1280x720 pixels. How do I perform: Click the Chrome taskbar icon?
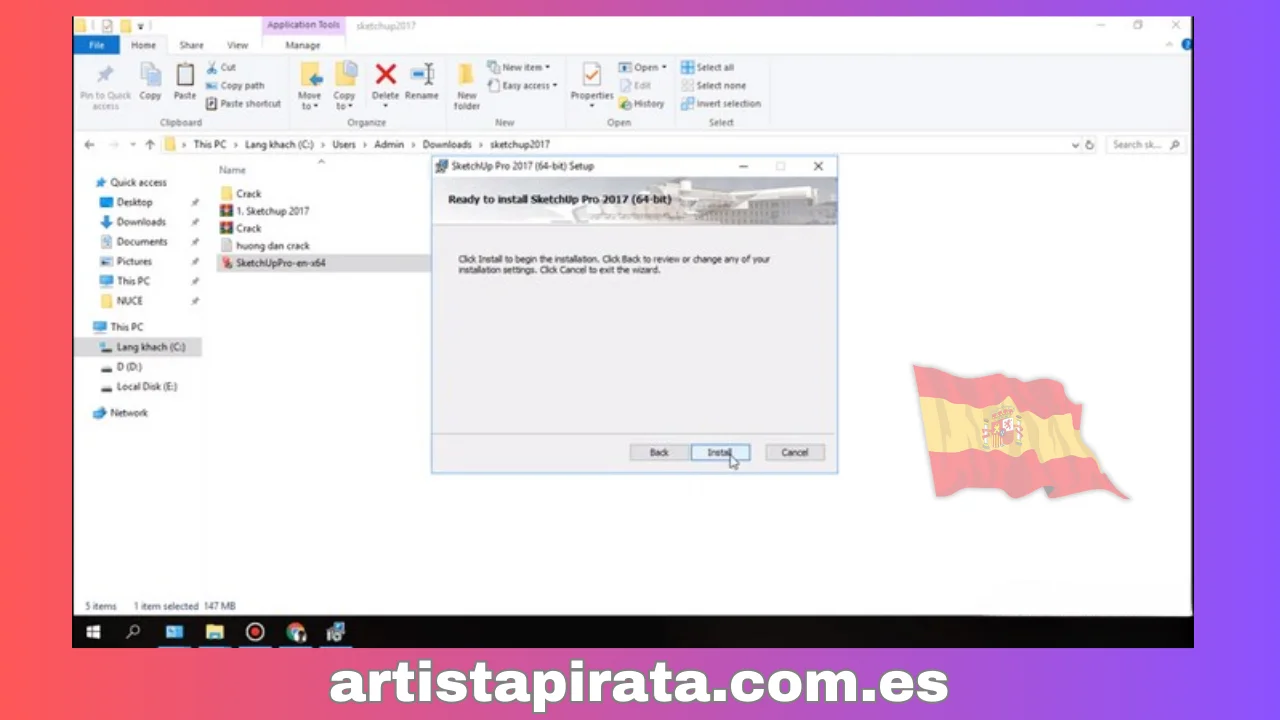tap(296, 632)
